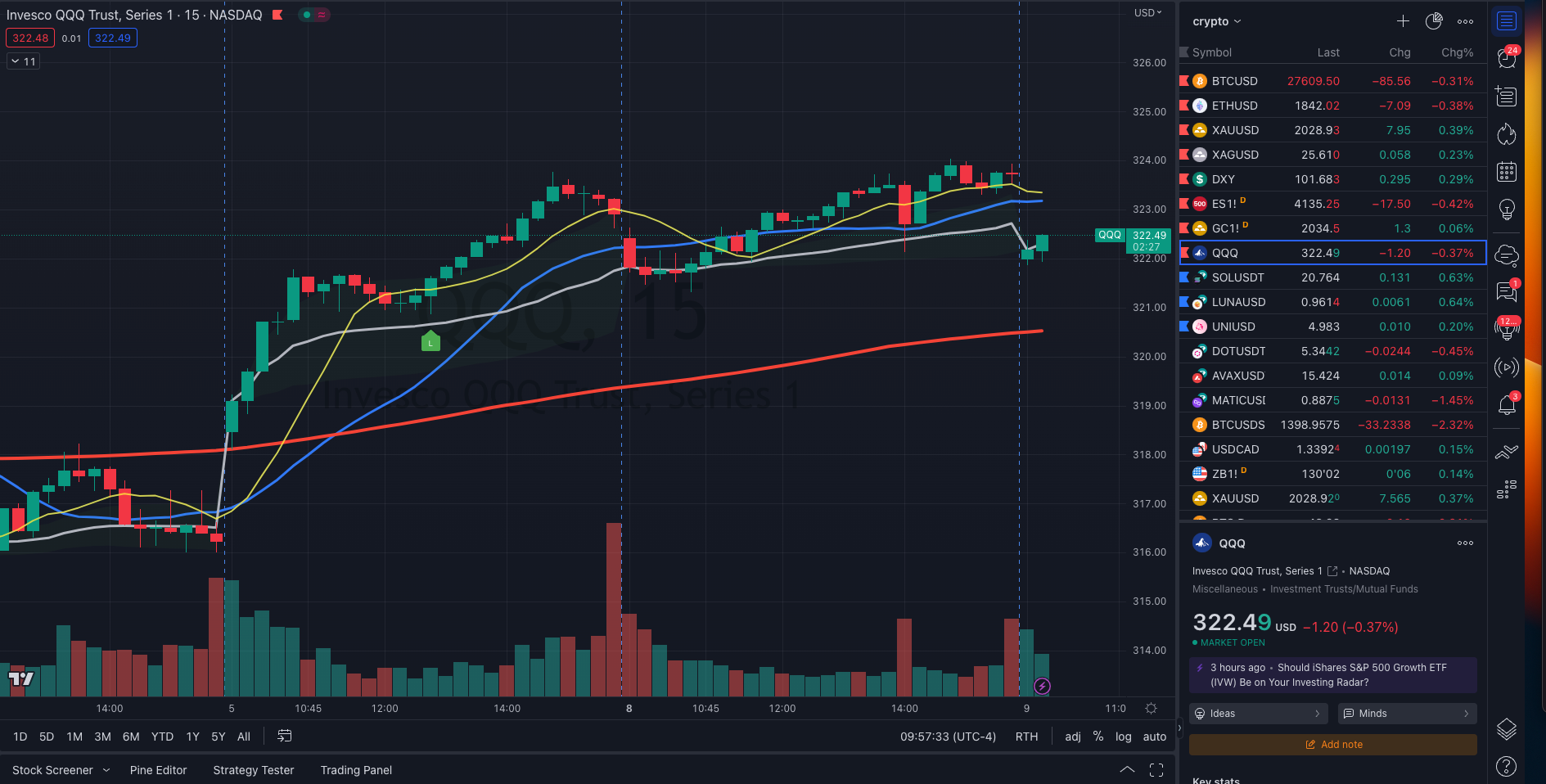Viewport: 1546px width, 784px height.
Task: Open the crypto watchlist dropdown
Action: [1217, 21]
